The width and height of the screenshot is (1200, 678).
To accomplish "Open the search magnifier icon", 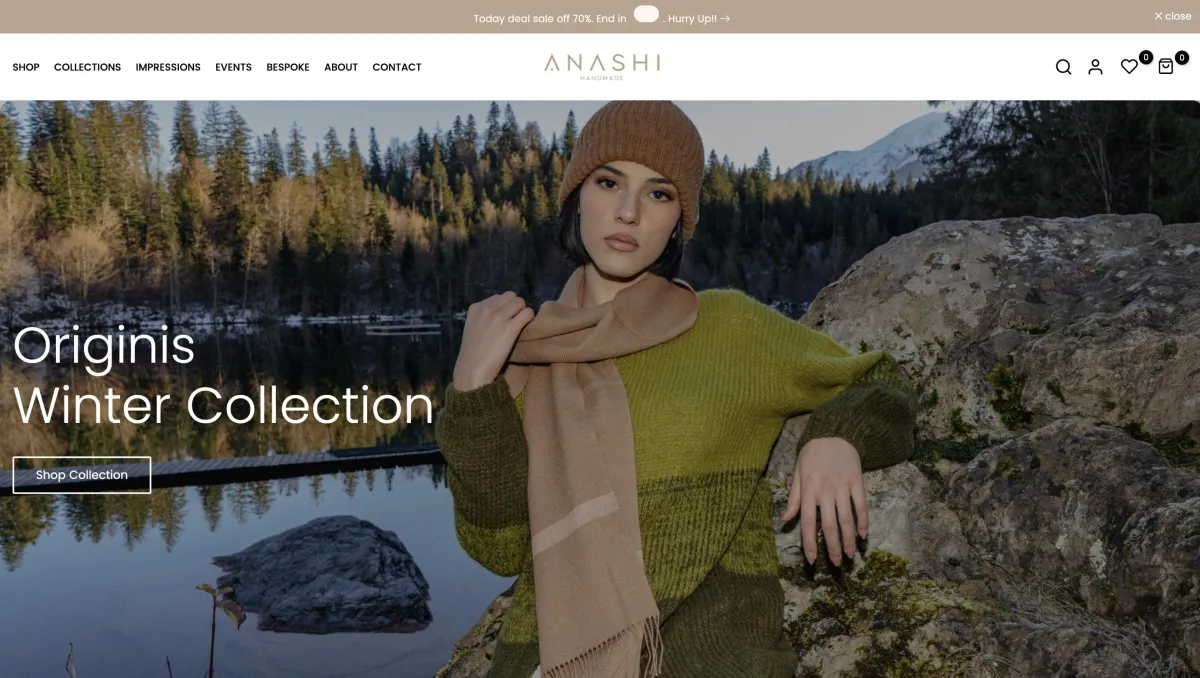I will click(1063, 67).
